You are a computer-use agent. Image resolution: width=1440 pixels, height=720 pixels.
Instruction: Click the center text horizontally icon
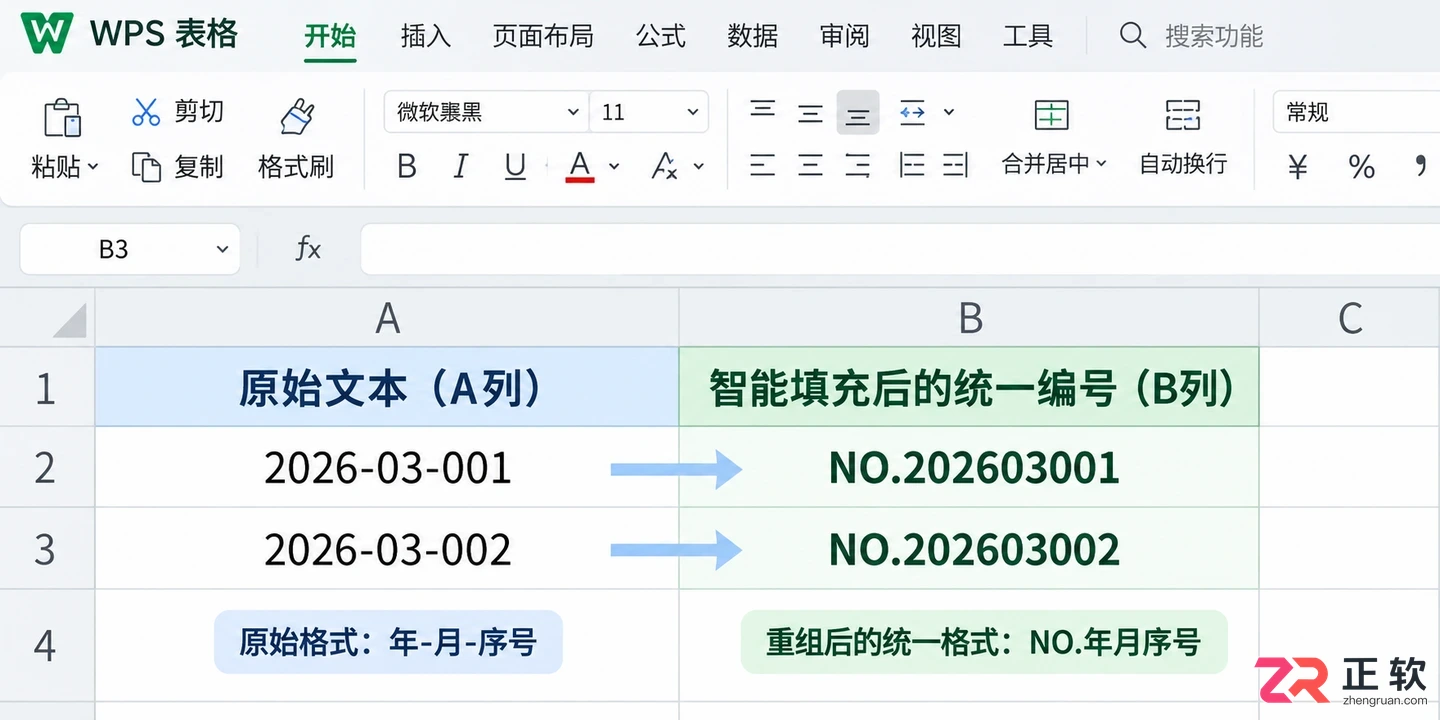(810, 165)
